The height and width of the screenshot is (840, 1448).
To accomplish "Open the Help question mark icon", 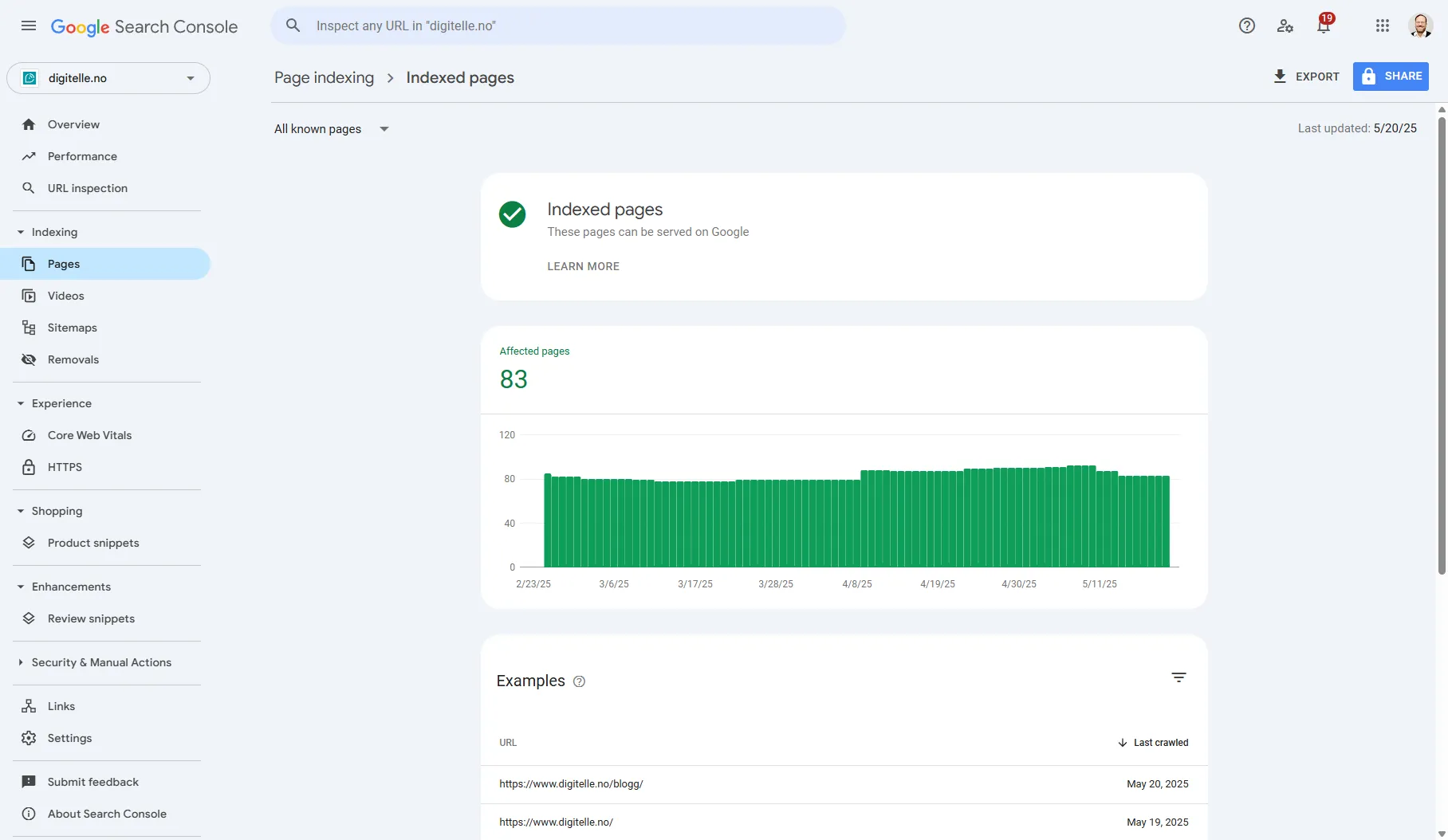I will 1247,26.
